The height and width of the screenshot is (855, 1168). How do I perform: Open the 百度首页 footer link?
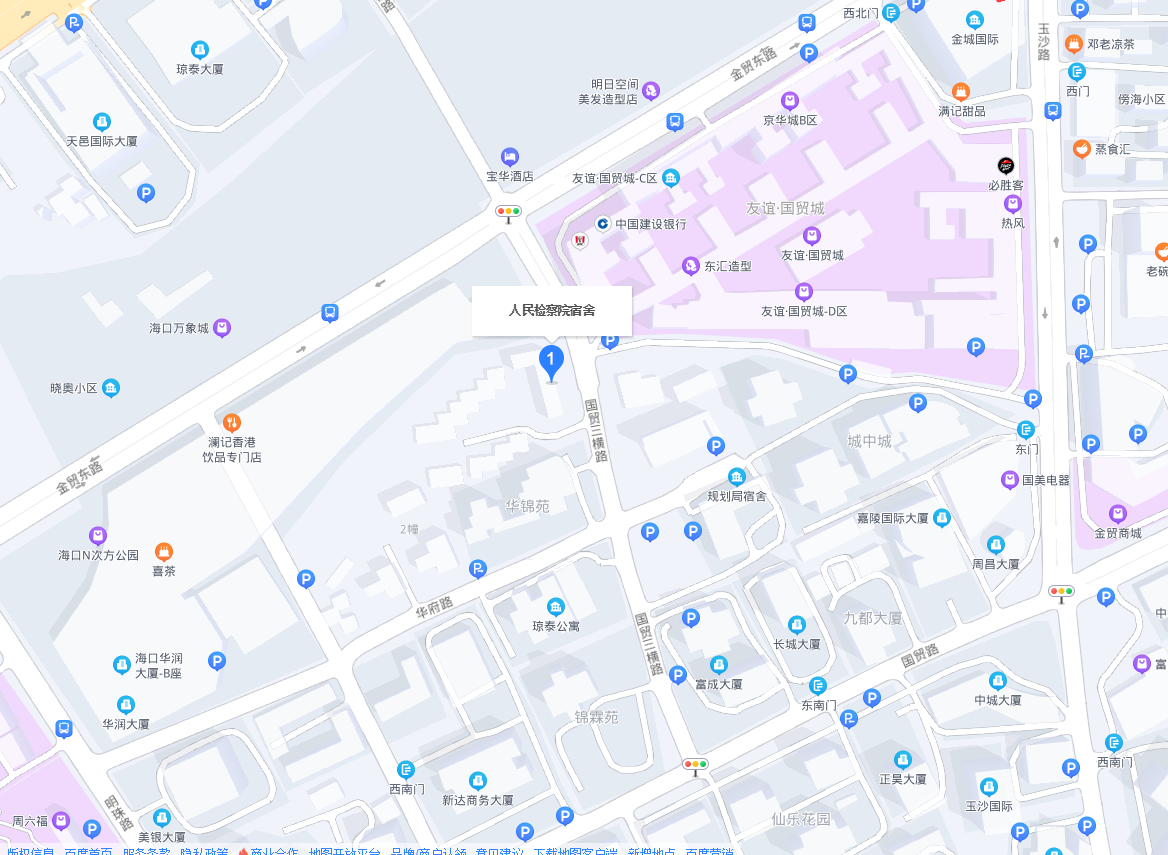(88, 851)
